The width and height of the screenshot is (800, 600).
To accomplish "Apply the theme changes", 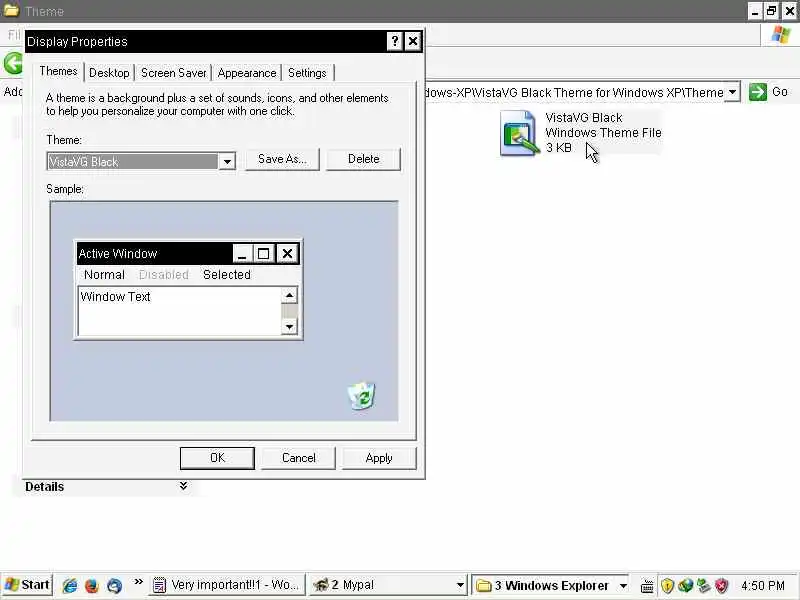I will coord(379,458).
